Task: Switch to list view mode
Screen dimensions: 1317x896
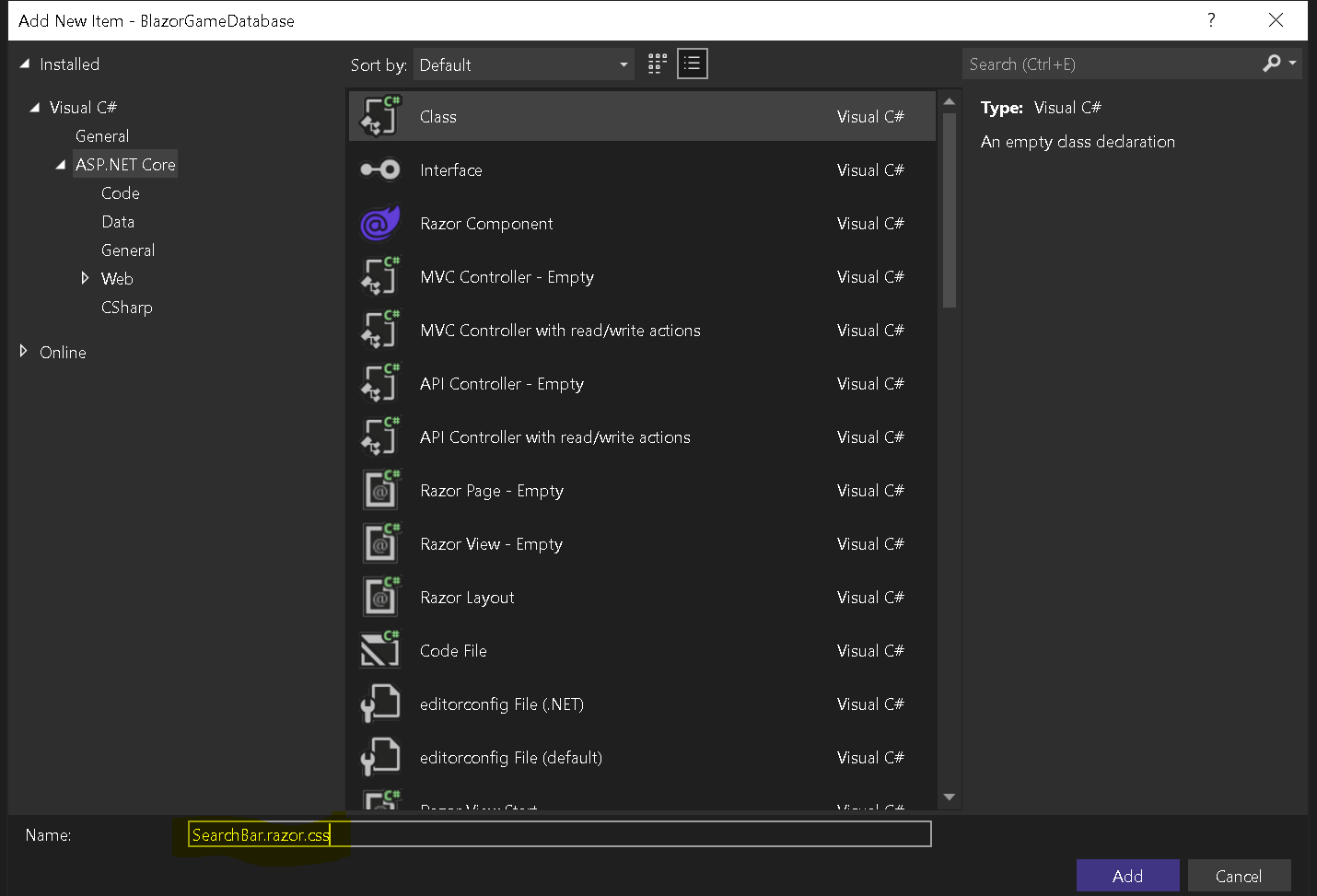Action: (x=693, y=64)
